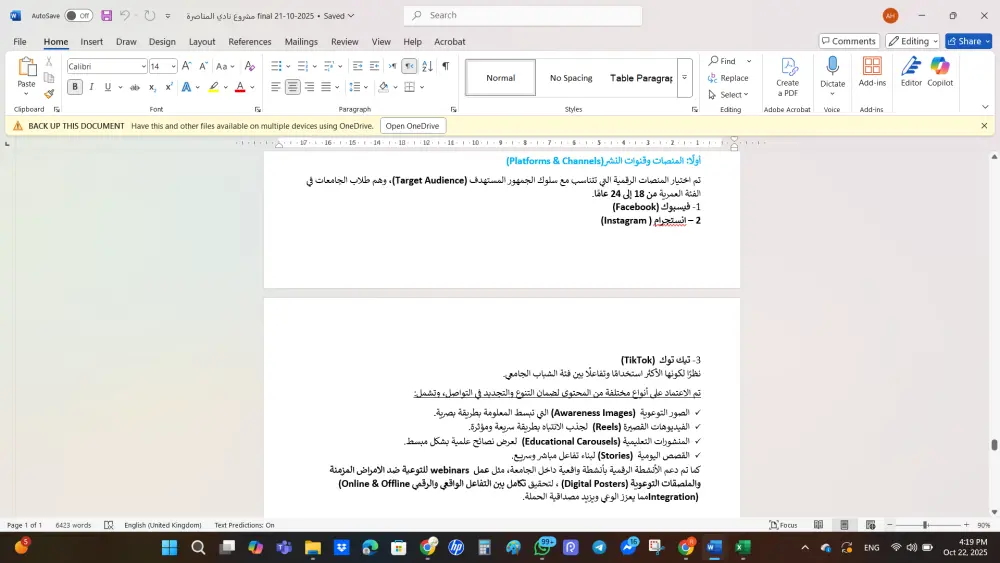
Task: Open the Insert tab
Action: [x=91, y=41]
